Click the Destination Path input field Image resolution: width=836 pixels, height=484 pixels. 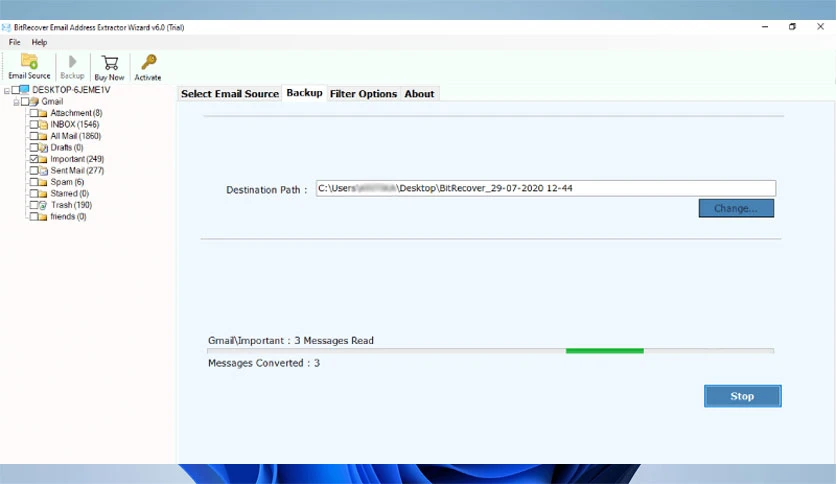(x=546, y=188)
